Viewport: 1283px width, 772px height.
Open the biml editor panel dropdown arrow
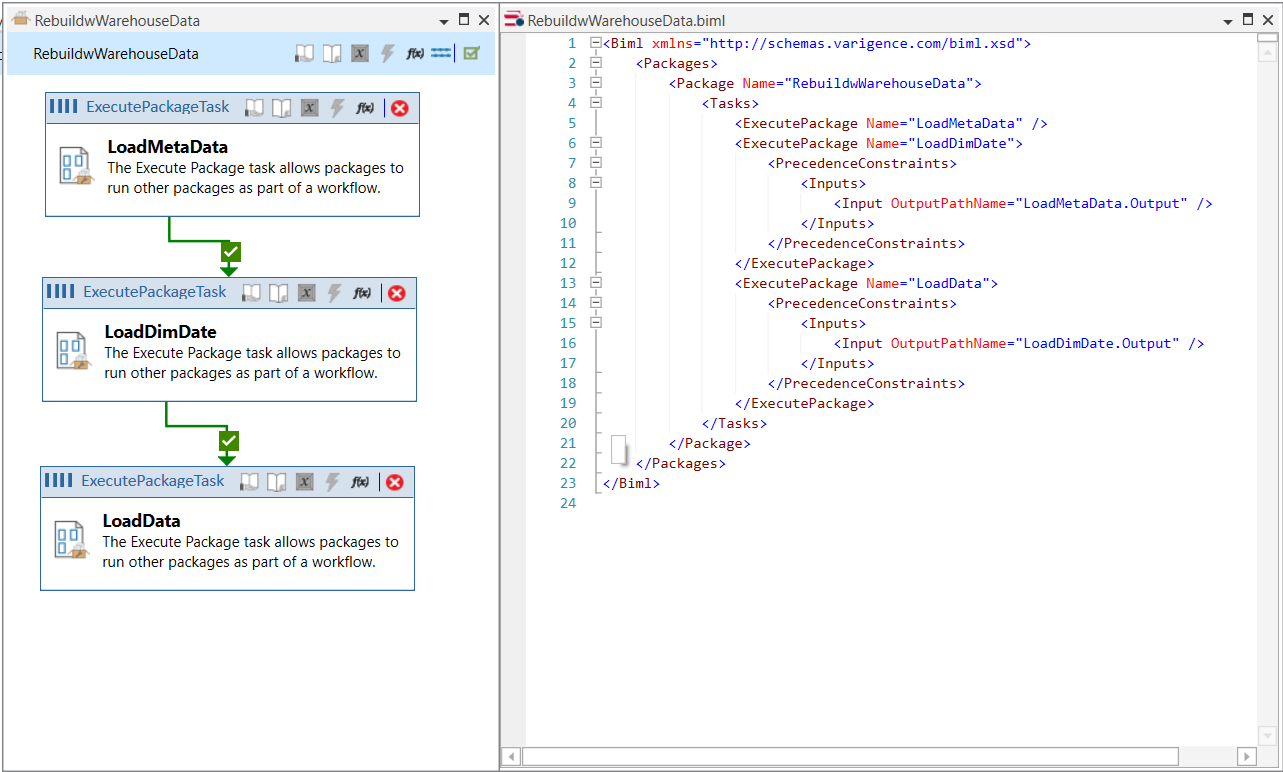[x=1228, y=19]
